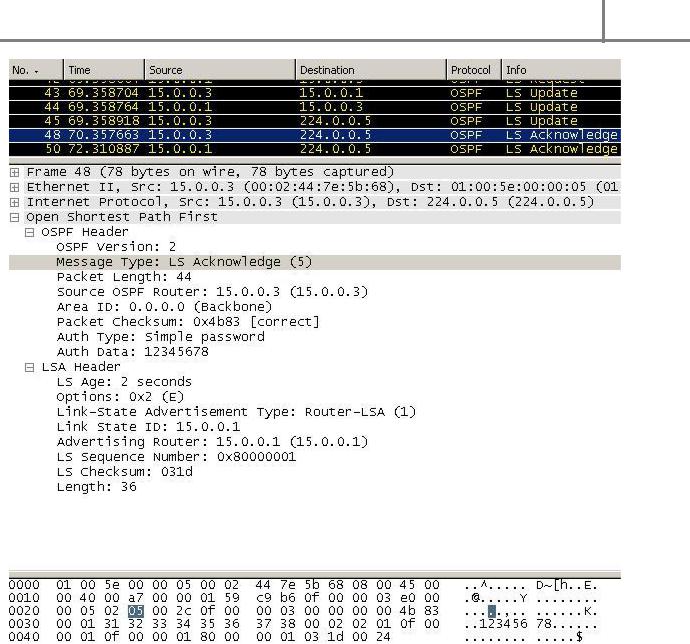This screenshot has width=690, height=644.
Task: Select LS Age: 2 seconds field
Action: (124, 382)
